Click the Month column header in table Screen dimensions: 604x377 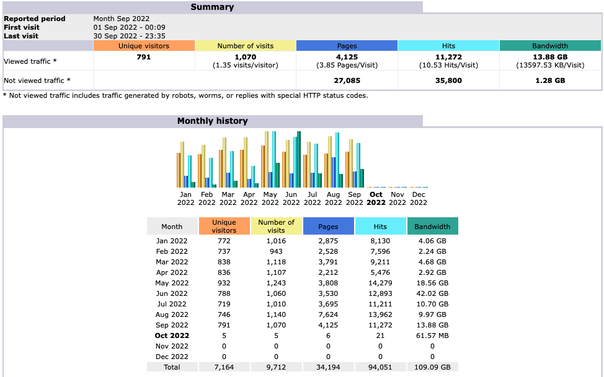[172, 226]
